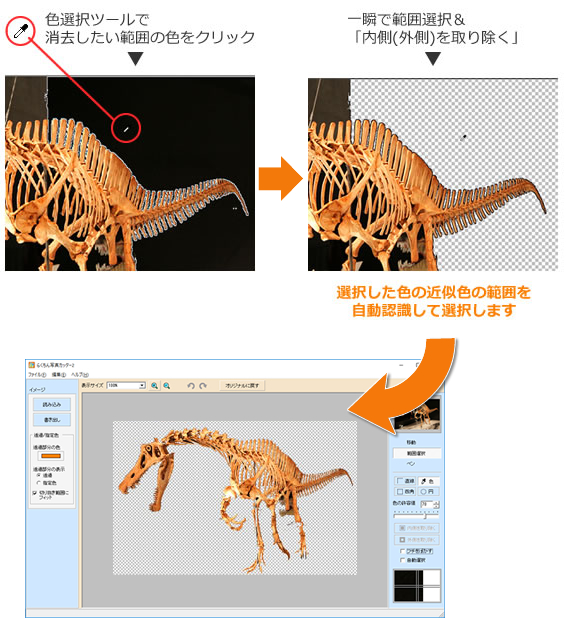Open the ファイル menu

point(37,374)
